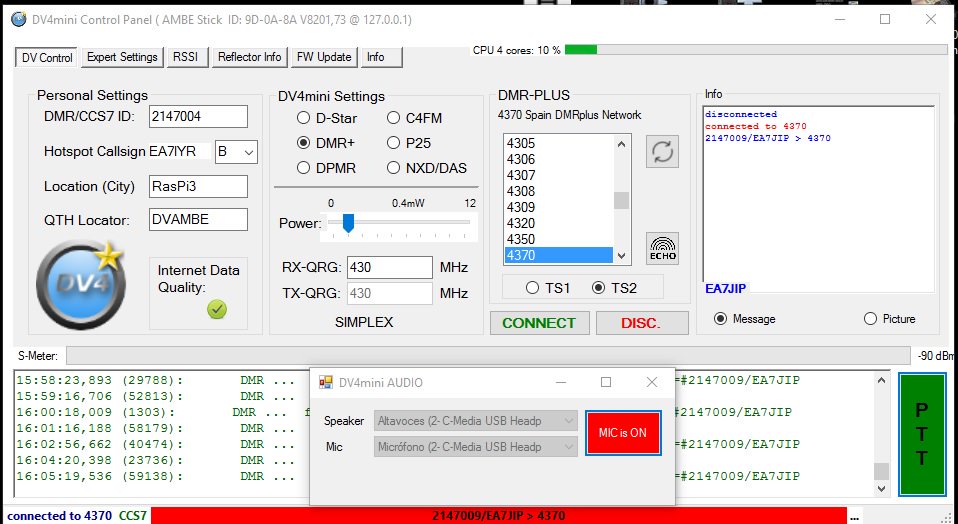The height and width of the screenshot is (524, 958).
Task: Click the log panel scroll up arrow
Action: coord(881,380)
